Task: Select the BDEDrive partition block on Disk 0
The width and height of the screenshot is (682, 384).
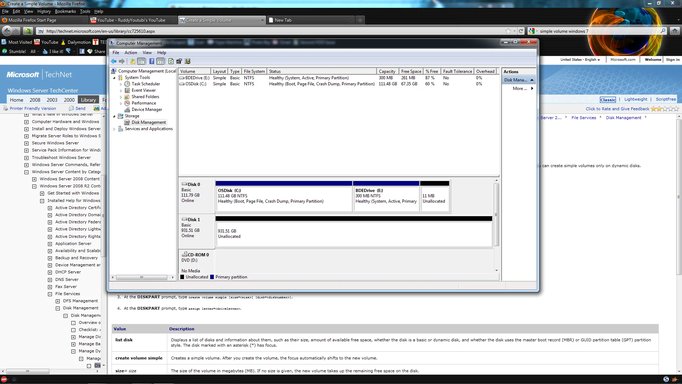Action: [386, 196]
